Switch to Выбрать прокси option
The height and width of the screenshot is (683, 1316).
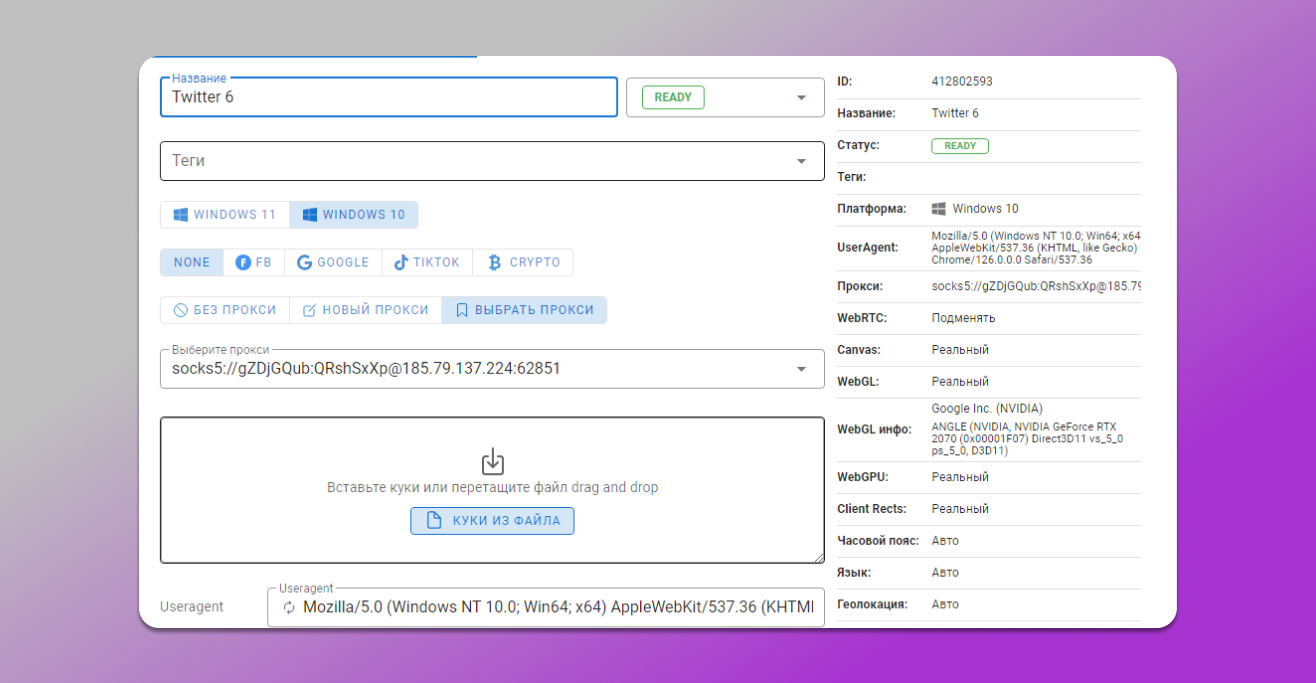pyautogui.click(x=524, y=310)
